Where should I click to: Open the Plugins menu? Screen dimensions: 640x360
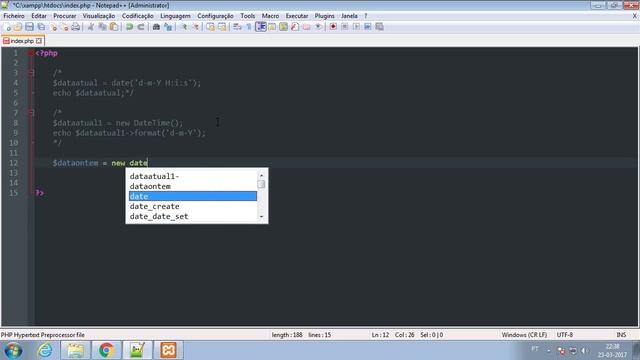[324, 16]
